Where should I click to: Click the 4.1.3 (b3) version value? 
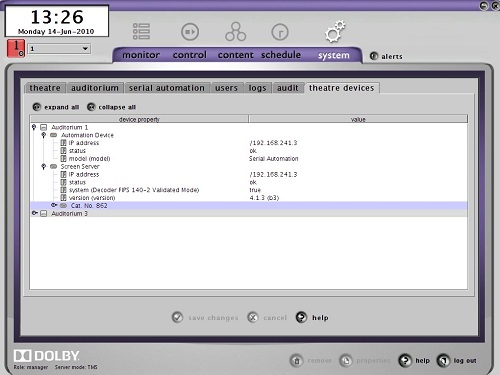(264, 198)
